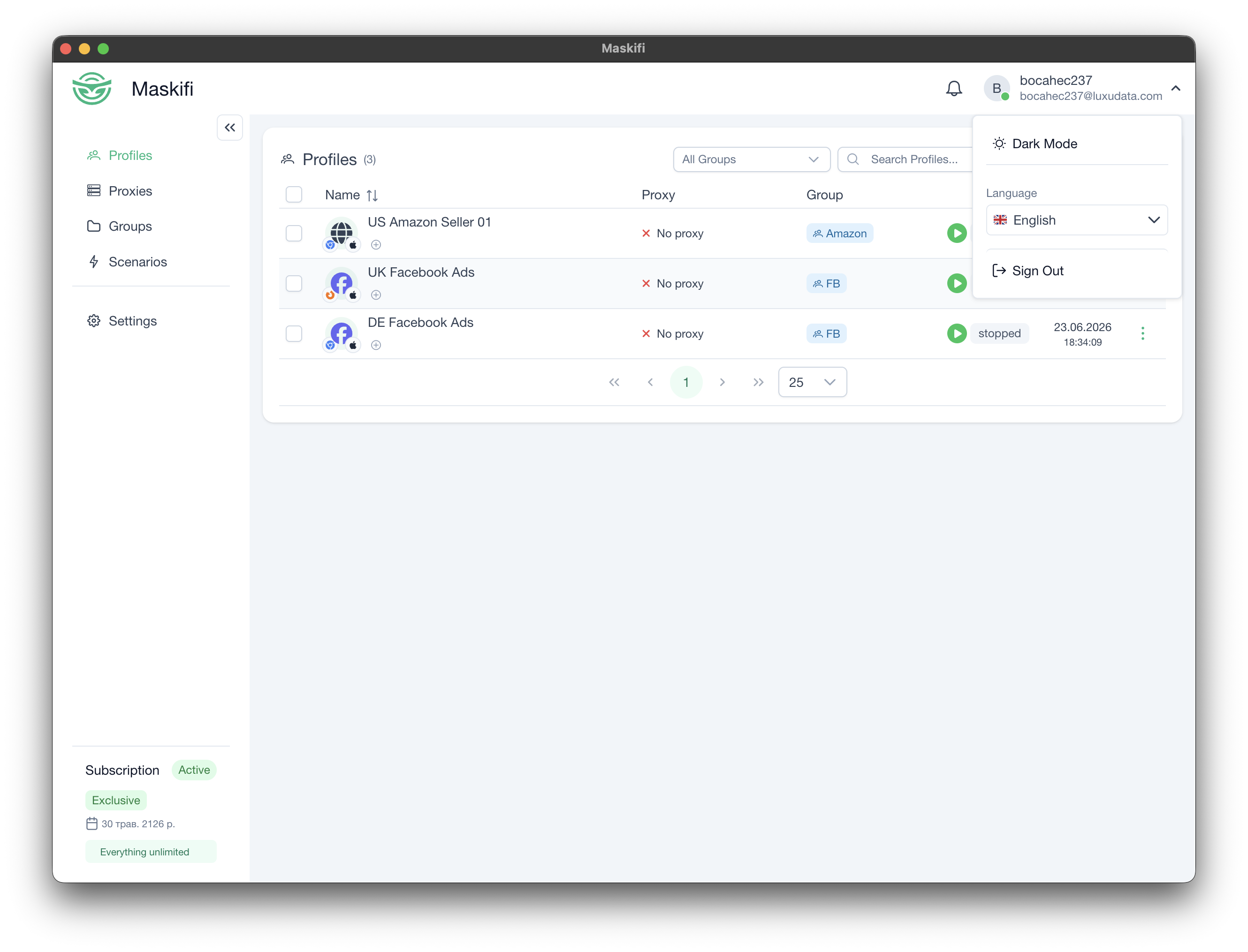Viewport: 1248px width, 952px height.
Task: Select the US Amazon Seller 01 checkbox
Action: point(294,233)
